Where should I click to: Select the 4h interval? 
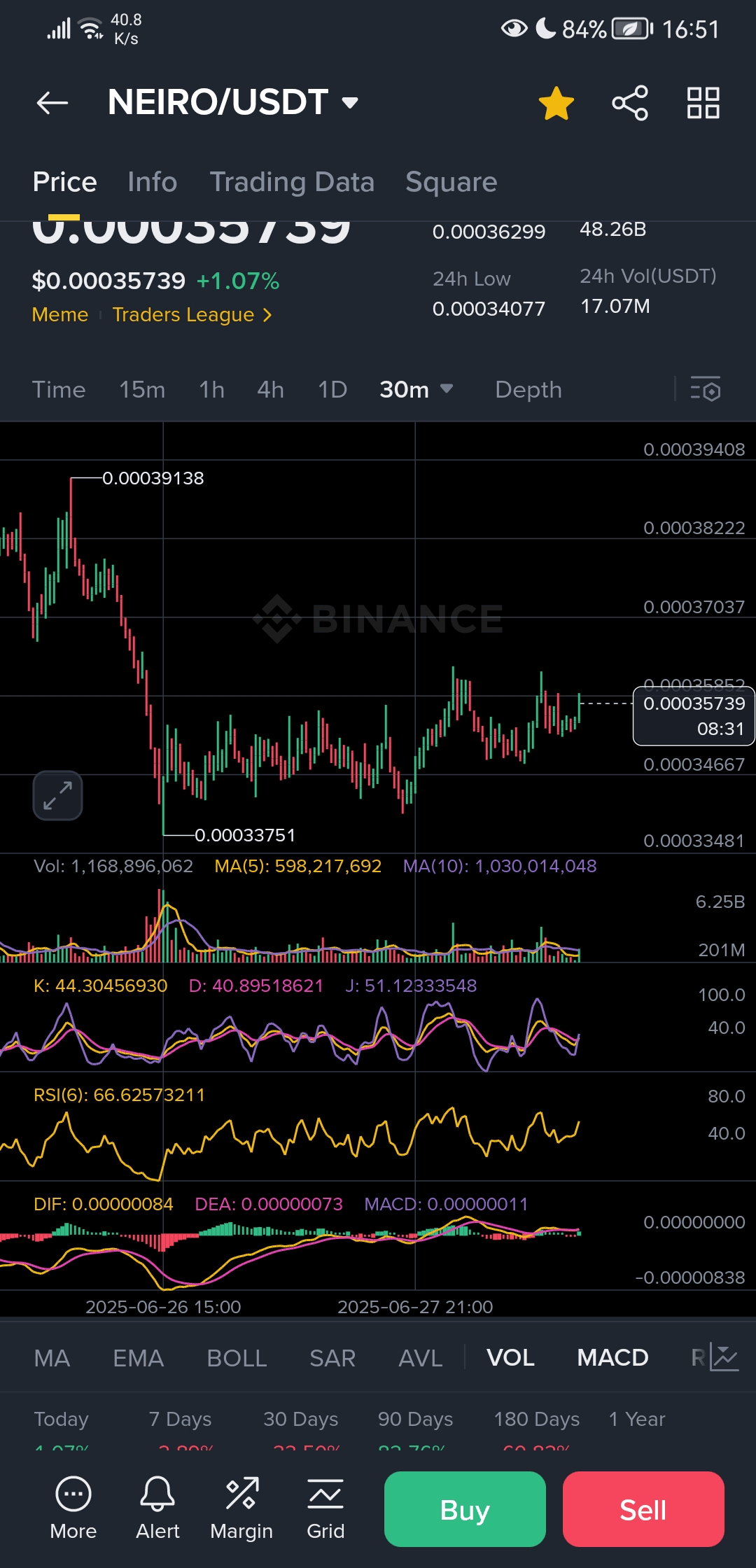tap(271, 390)
